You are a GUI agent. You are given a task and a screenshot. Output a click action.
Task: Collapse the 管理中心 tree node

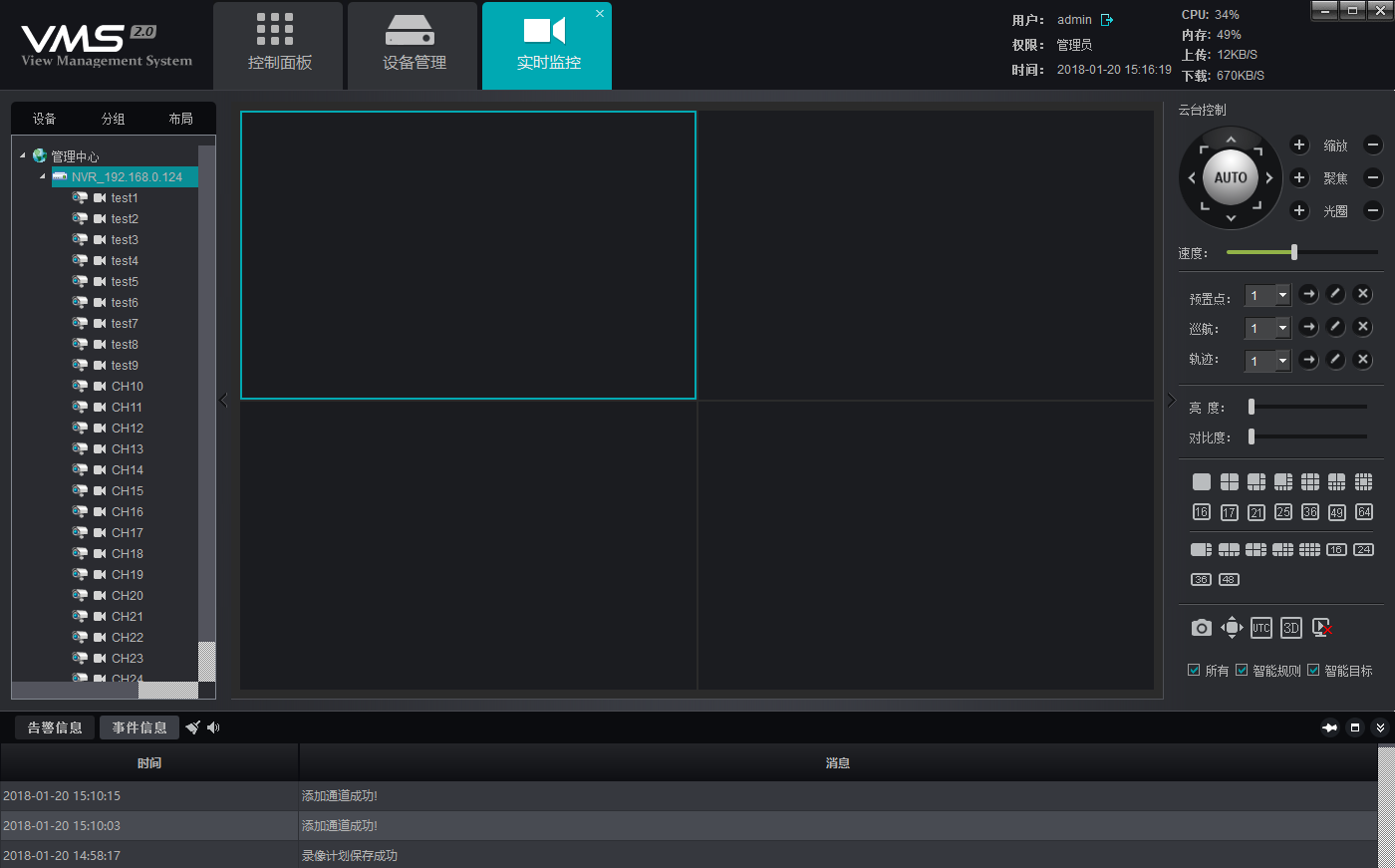pos(23,155)
